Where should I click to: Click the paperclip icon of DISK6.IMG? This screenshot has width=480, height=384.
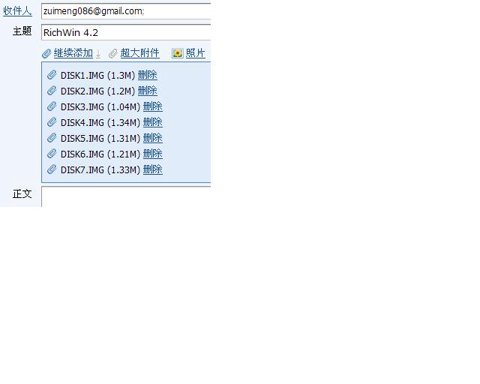tap(52, 154)
